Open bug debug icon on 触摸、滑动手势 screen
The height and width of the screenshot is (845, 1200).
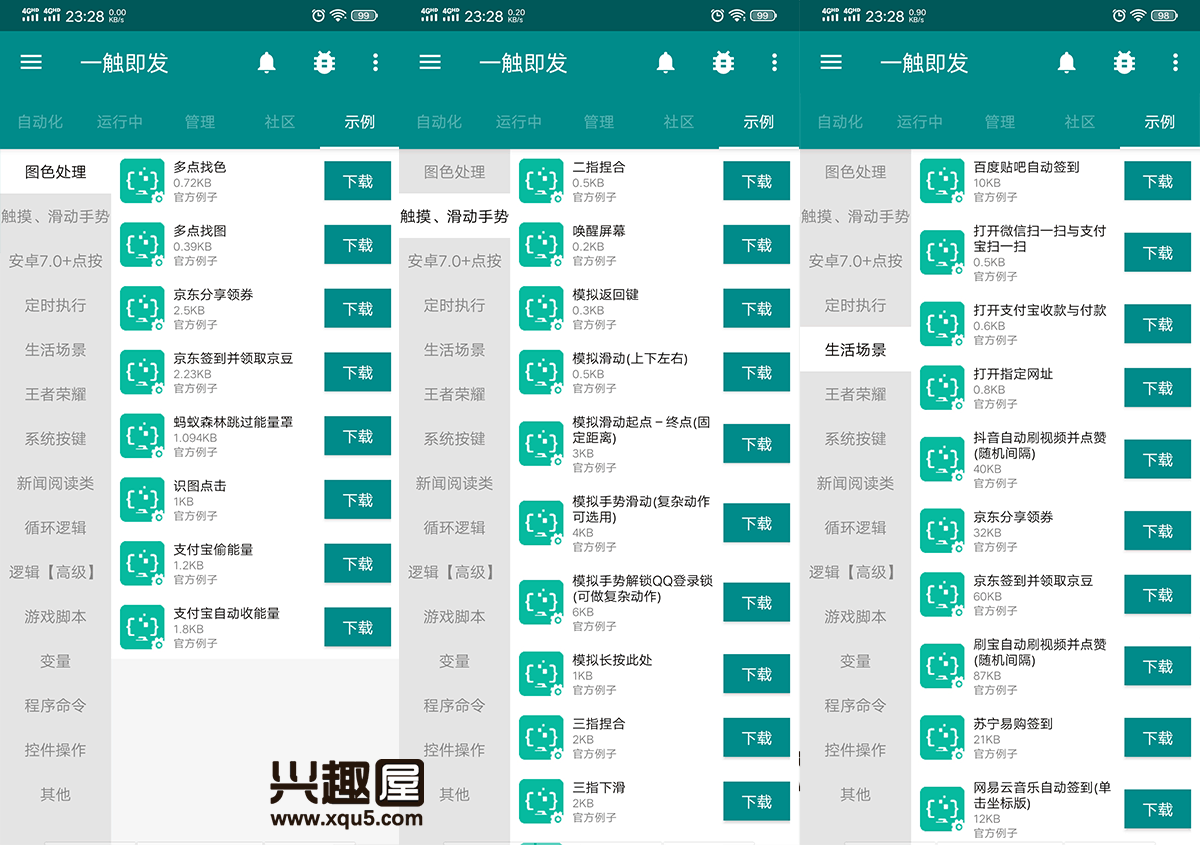723,62
